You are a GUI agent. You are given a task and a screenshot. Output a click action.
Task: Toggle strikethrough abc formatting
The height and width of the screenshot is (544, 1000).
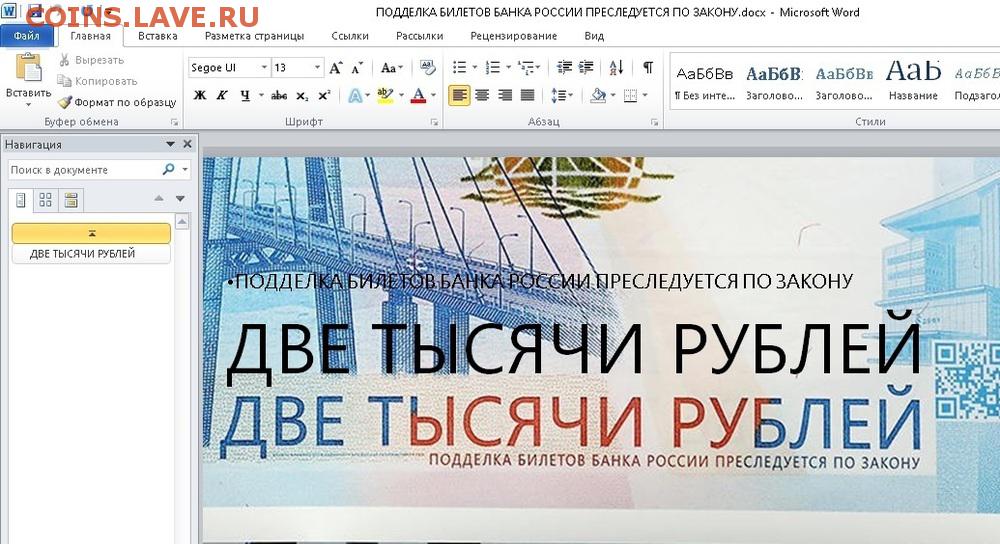click(279, 96)
